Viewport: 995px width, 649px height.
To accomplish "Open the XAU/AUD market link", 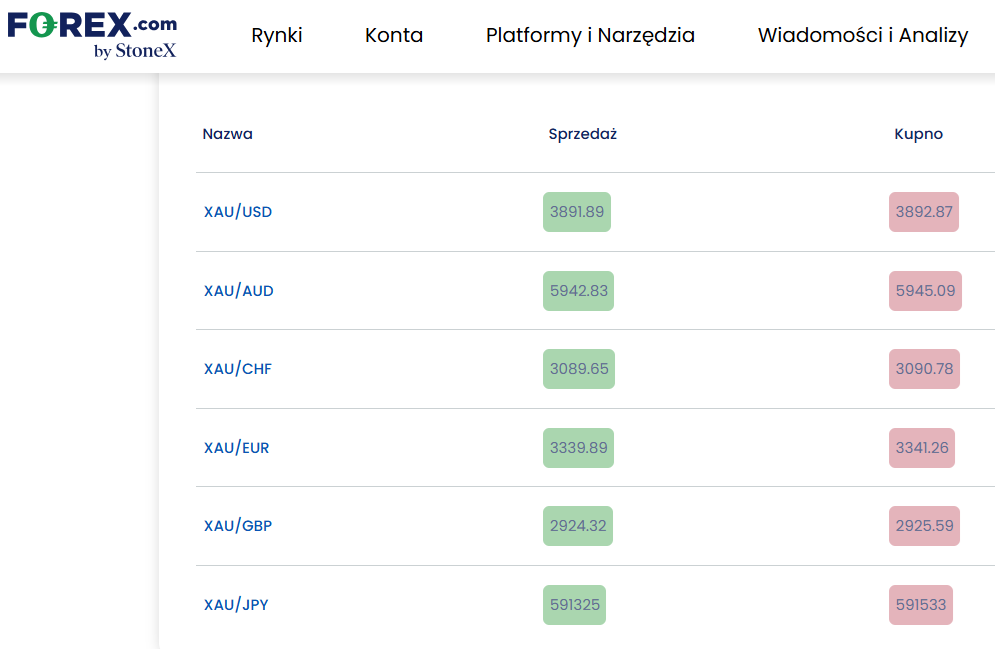I will click(x=239, y=291).
